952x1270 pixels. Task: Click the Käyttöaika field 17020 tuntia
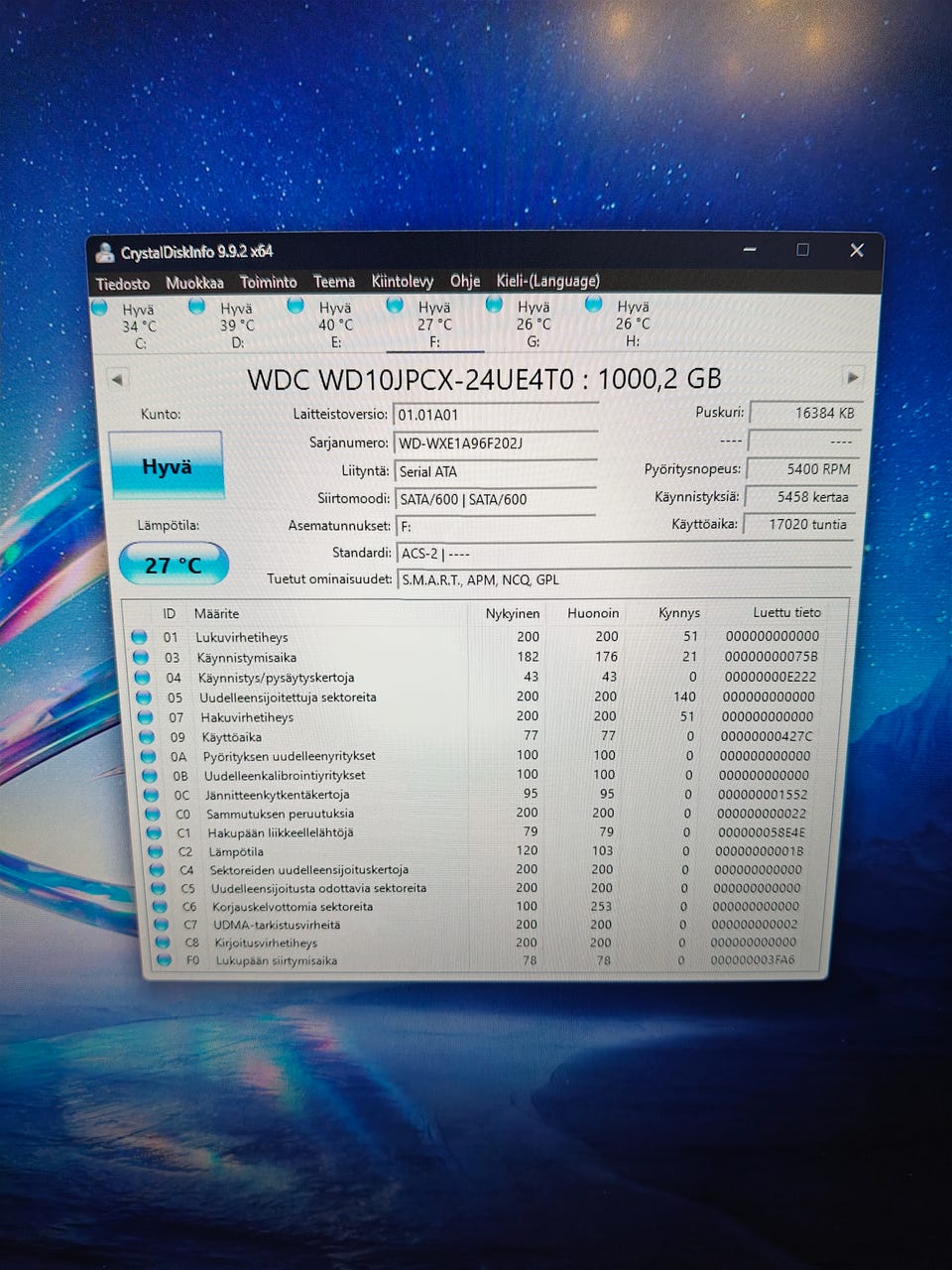(797, 524)
